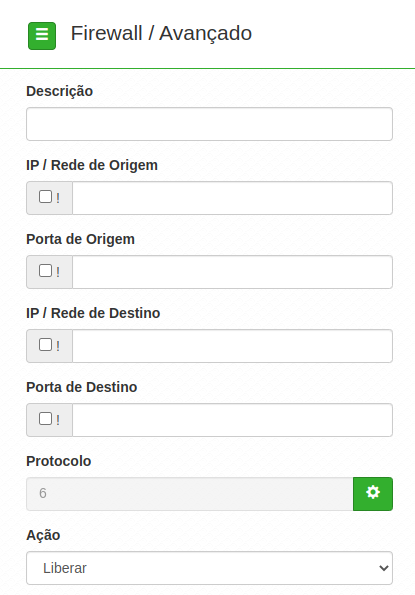Toggle the Porta de Destino negation checkbox
415x595 pixels.
pyautogui.click(x=46, y=419)
